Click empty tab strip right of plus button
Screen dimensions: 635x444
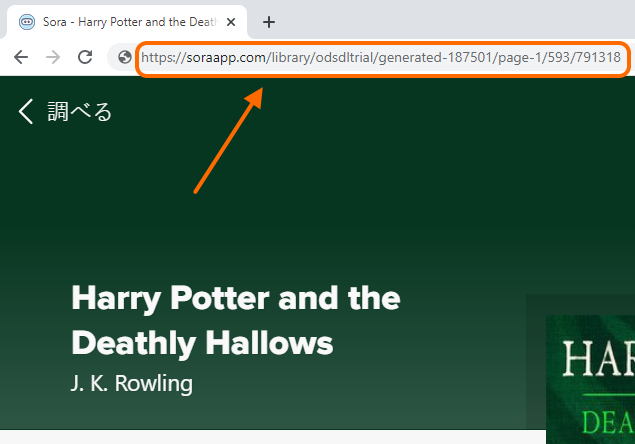tap(450, 22)
